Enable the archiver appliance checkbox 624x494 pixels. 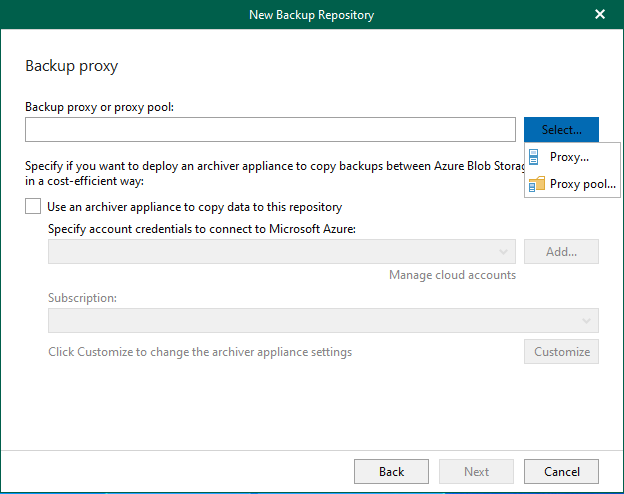[x=33, y=207]
